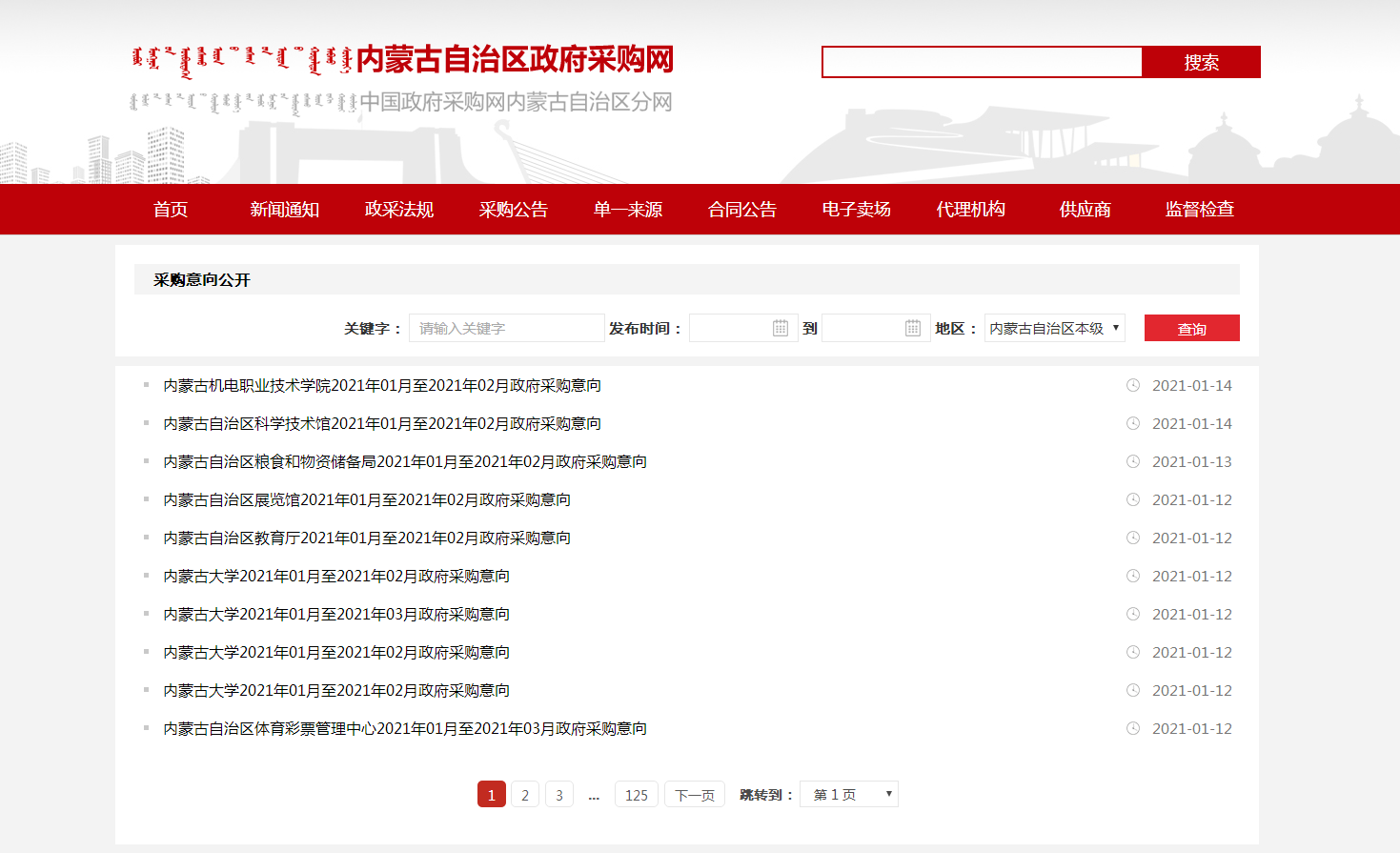Open the 采购公告 menu
The width and height of the screenshot is (1400, 853).
pyautogui.click(x=513, y=210)
